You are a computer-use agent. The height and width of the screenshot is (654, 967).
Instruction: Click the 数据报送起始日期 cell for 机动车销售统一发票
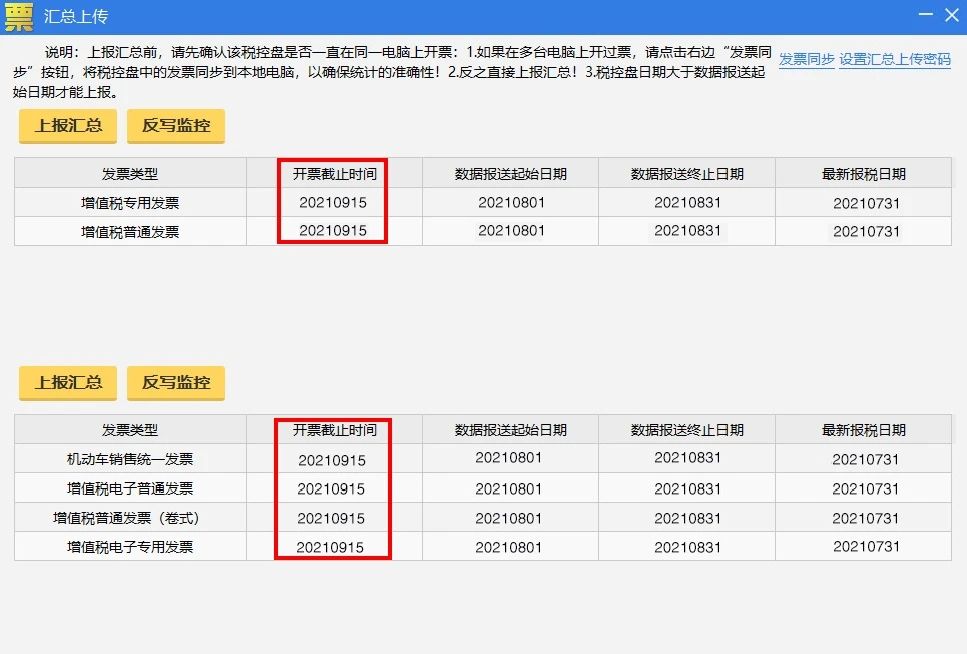click(509, 459)
